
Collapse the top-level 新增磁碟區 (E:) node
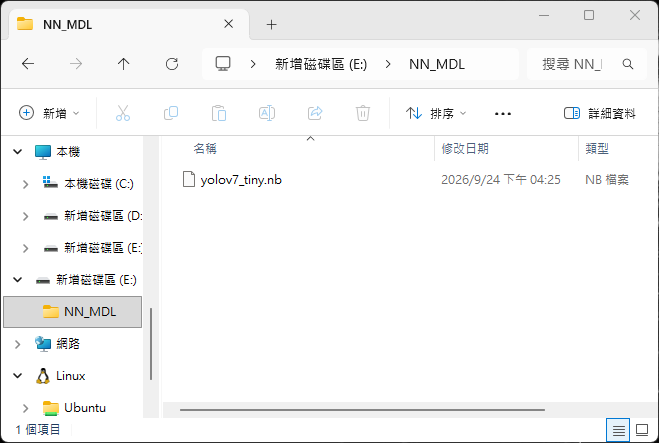point(18,280)
